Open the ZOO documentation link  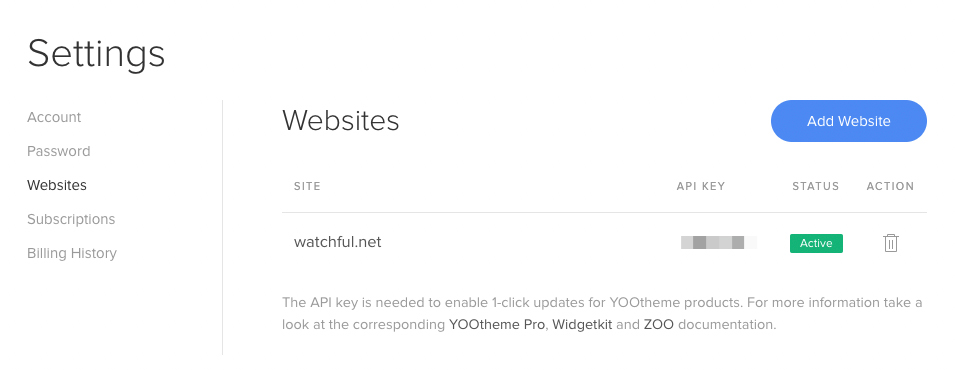click(x=659, y=324)
